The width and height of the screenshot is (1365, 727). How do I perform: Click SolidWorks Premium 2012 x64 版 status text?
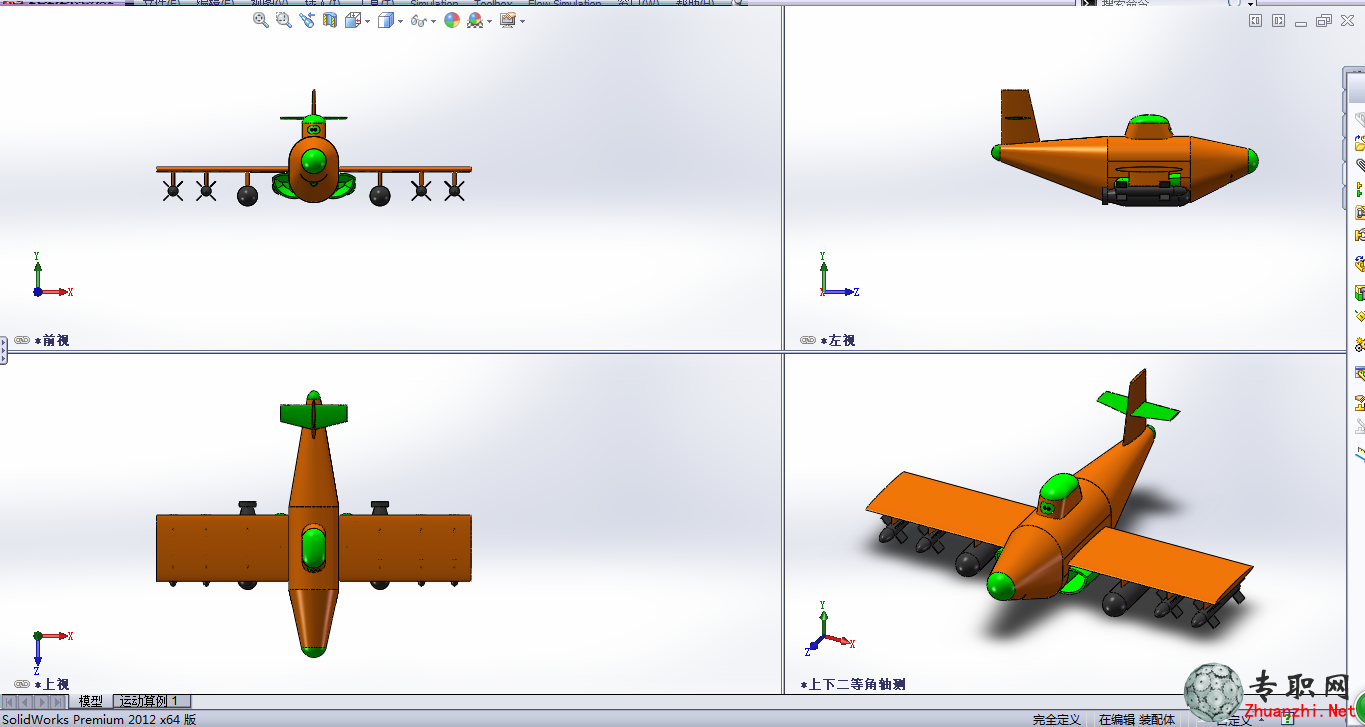click(98, 719)
